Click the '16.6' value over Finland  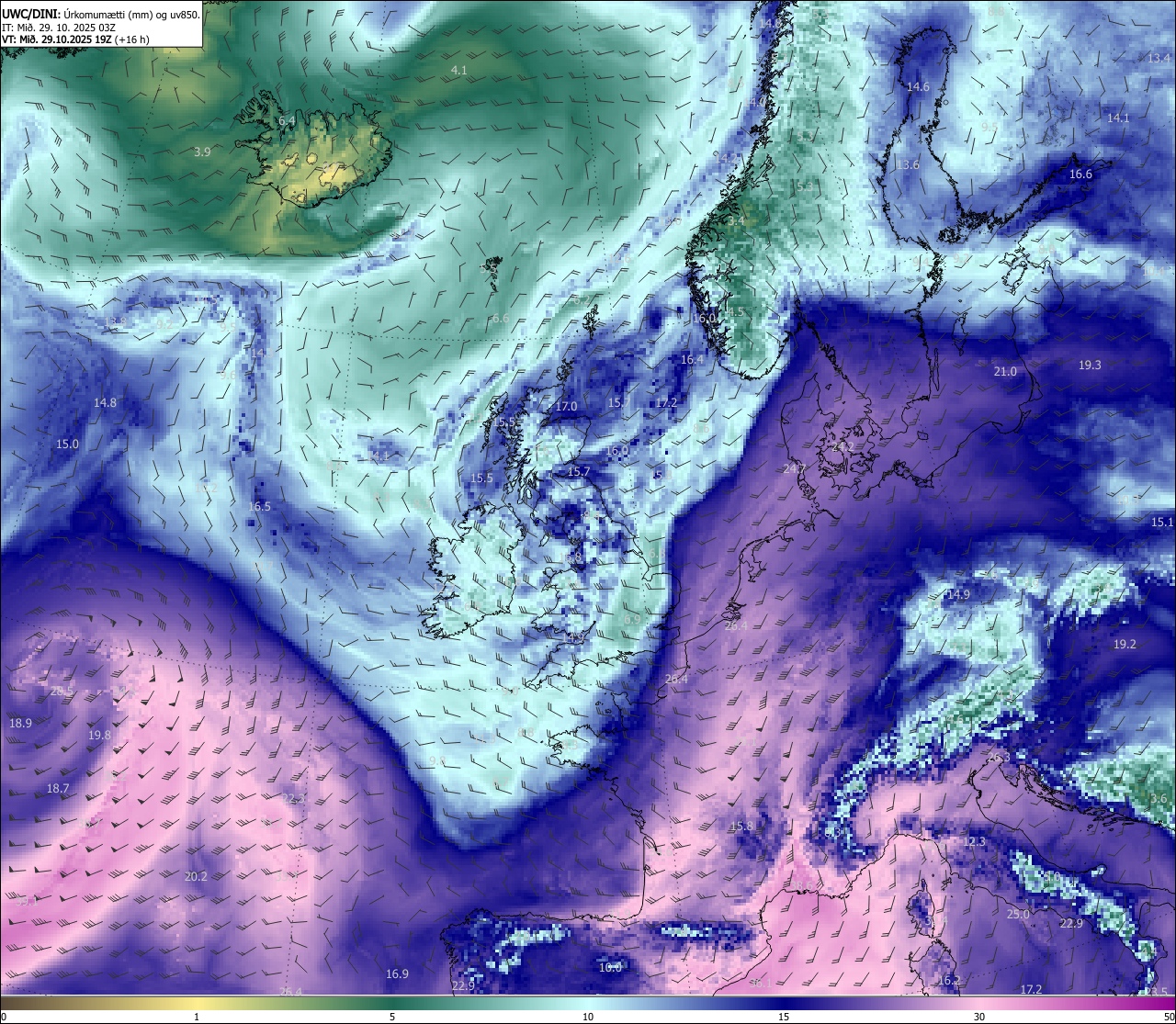point(1080,174)
